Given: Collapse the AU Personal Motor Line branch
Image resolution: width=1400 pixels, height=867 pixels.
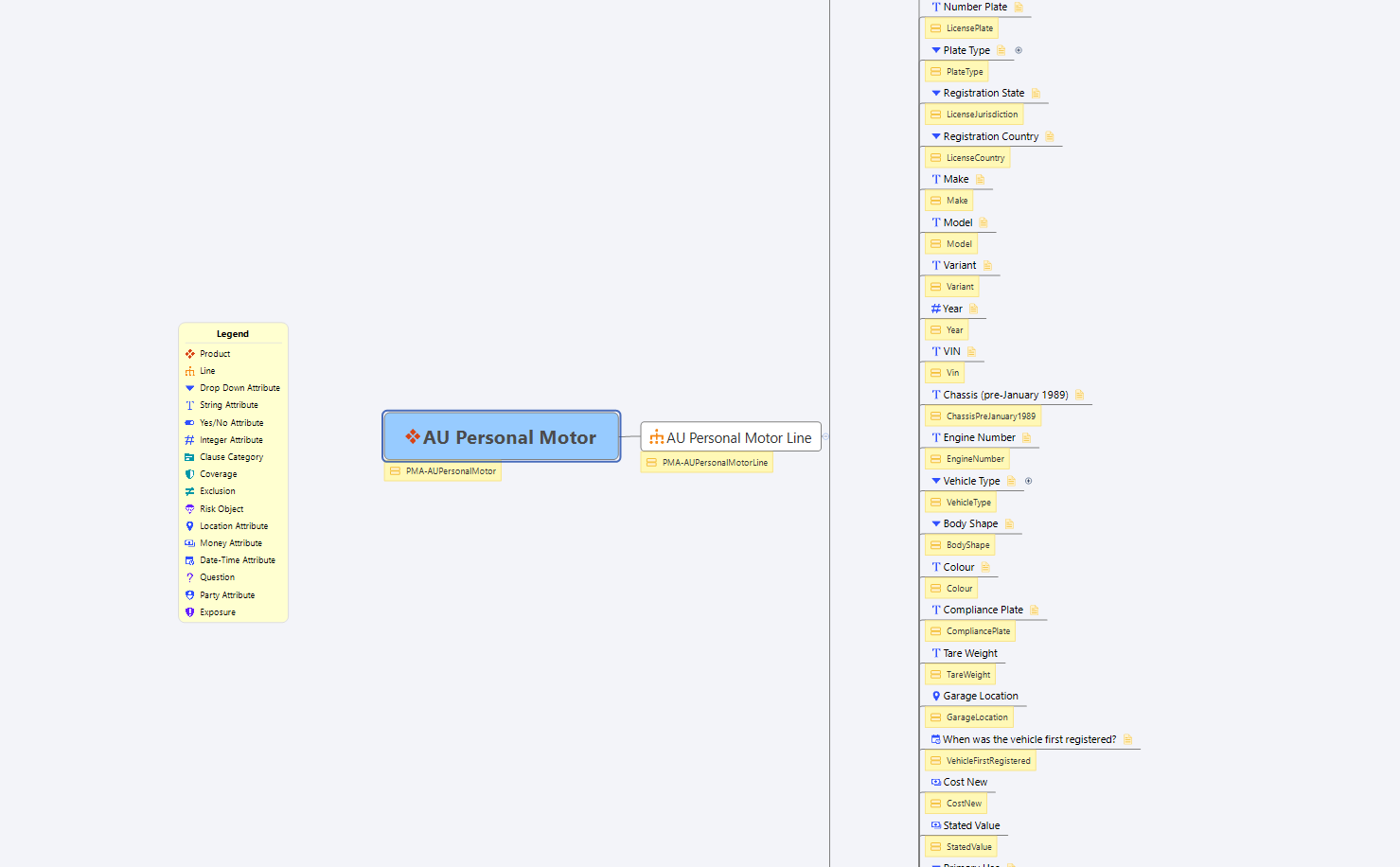Looking at the screenshot, I should point(825,437).
